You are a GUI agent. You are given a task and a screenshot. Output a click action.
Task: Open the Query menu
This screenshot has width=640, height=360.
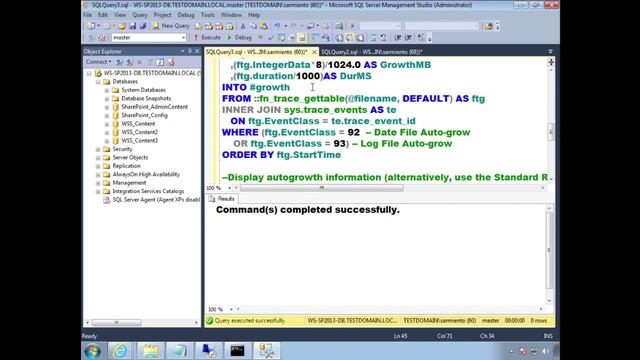click(x=140, y=15)
